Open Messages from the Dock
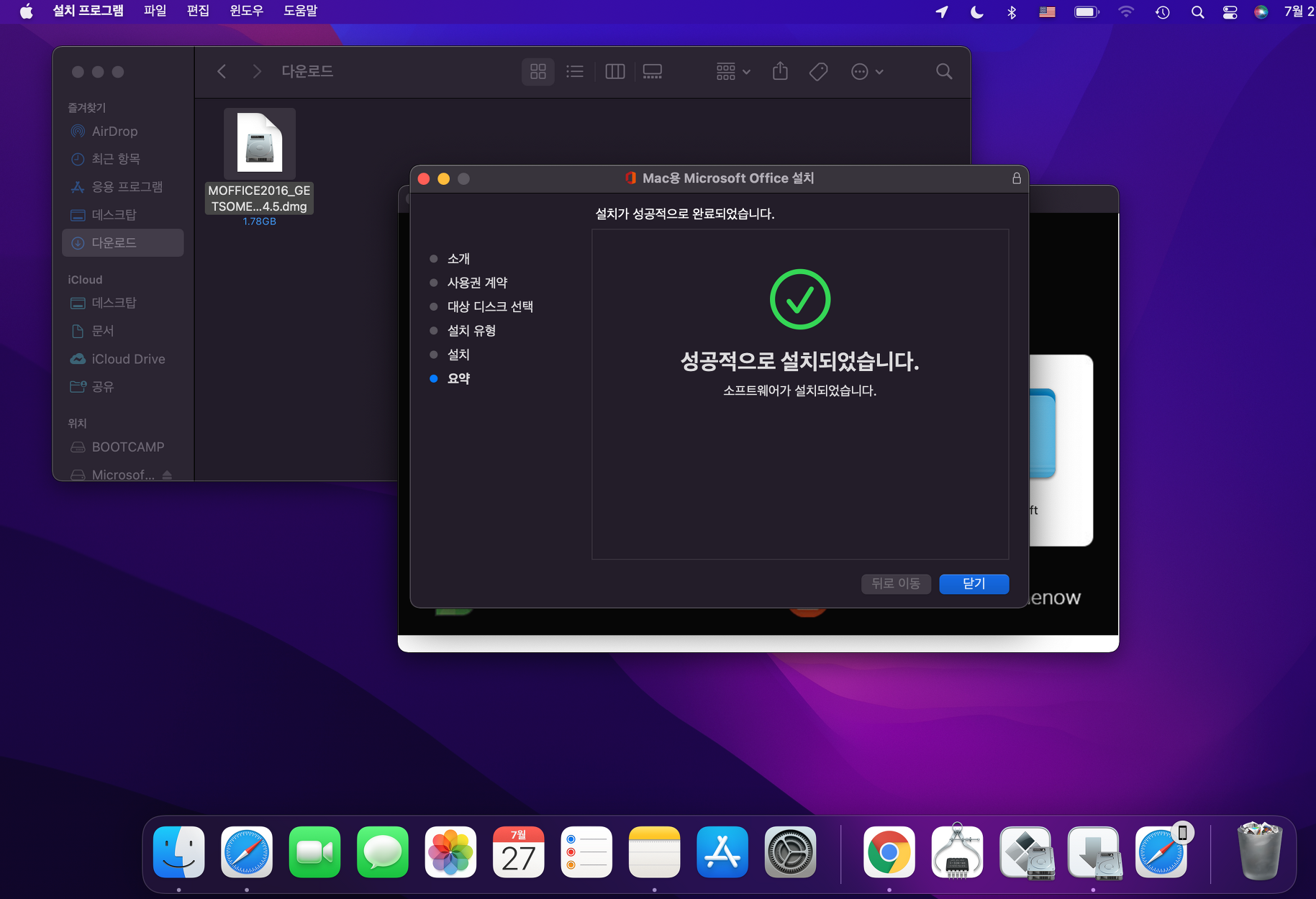This screenshot has width=1316, height=899. (383, 852)
